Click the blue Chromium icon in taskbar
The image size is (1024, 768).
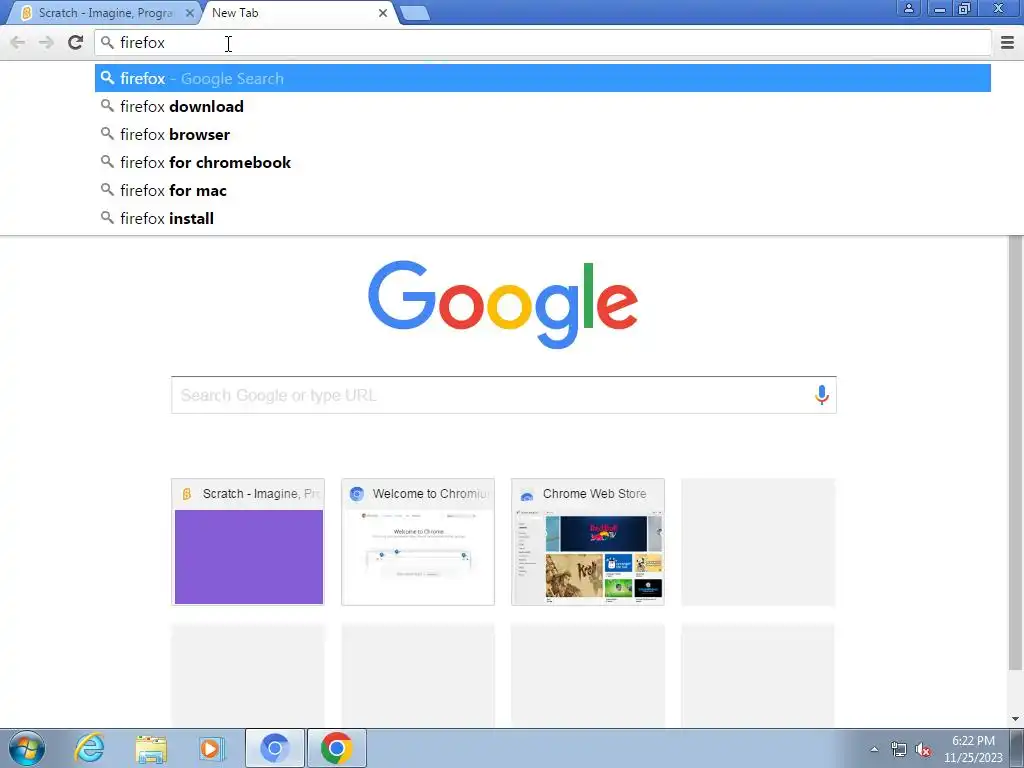click(x=275, y=748)
